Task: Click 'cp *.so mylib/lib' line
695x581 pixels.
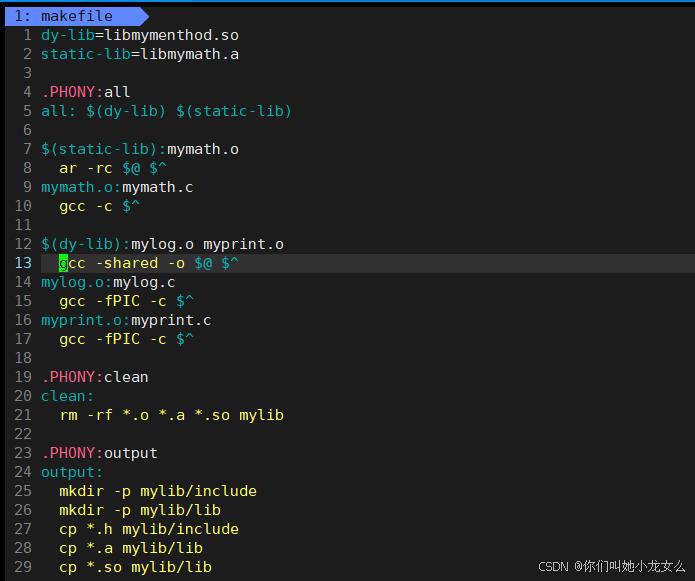Action: click(135, 567)
